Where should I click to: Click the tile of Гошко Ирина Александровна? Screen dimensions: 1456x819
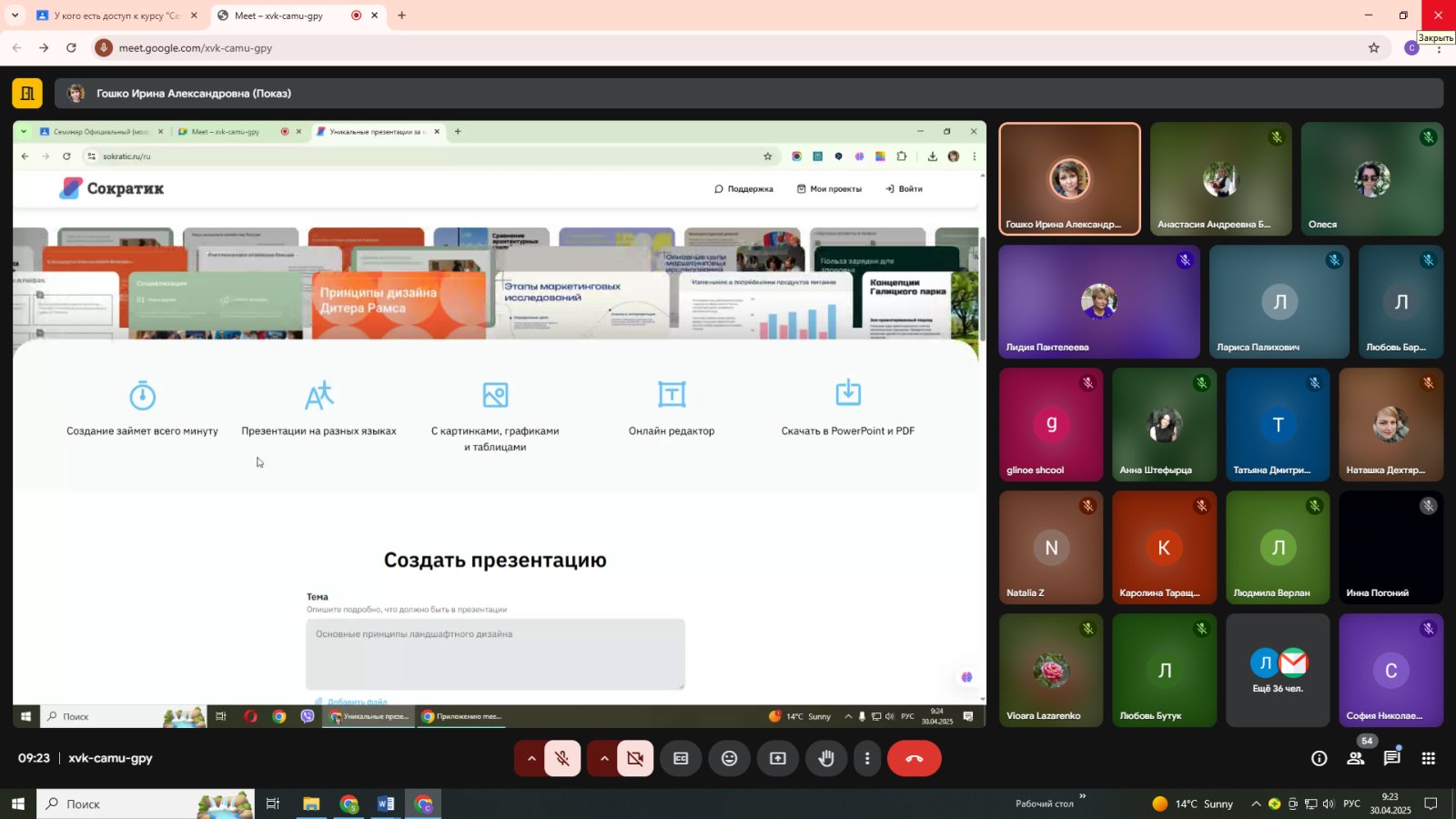click(x=1069, y=179)
